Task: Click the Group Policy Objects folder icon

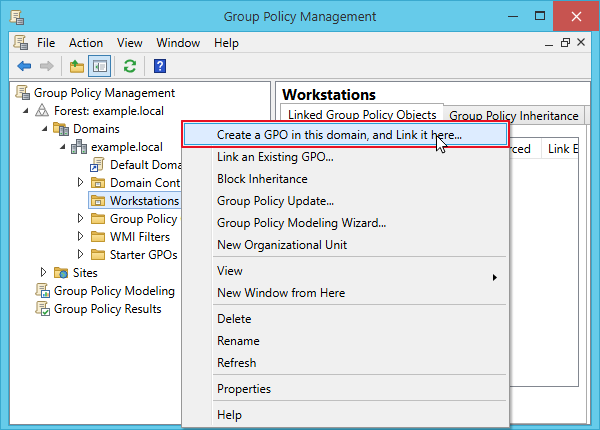Action: pos(98,218)
